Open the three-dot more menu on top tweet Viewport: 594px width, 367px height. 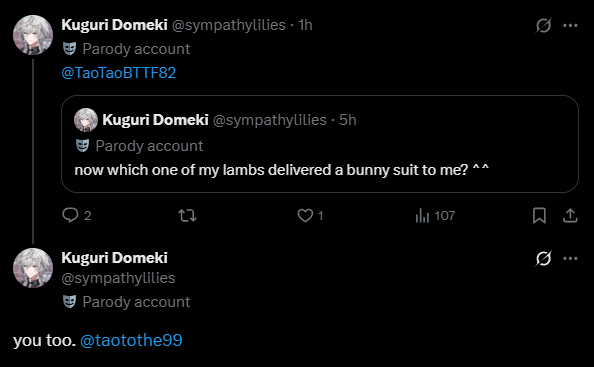pyautogui.click(x=570, y=25)
